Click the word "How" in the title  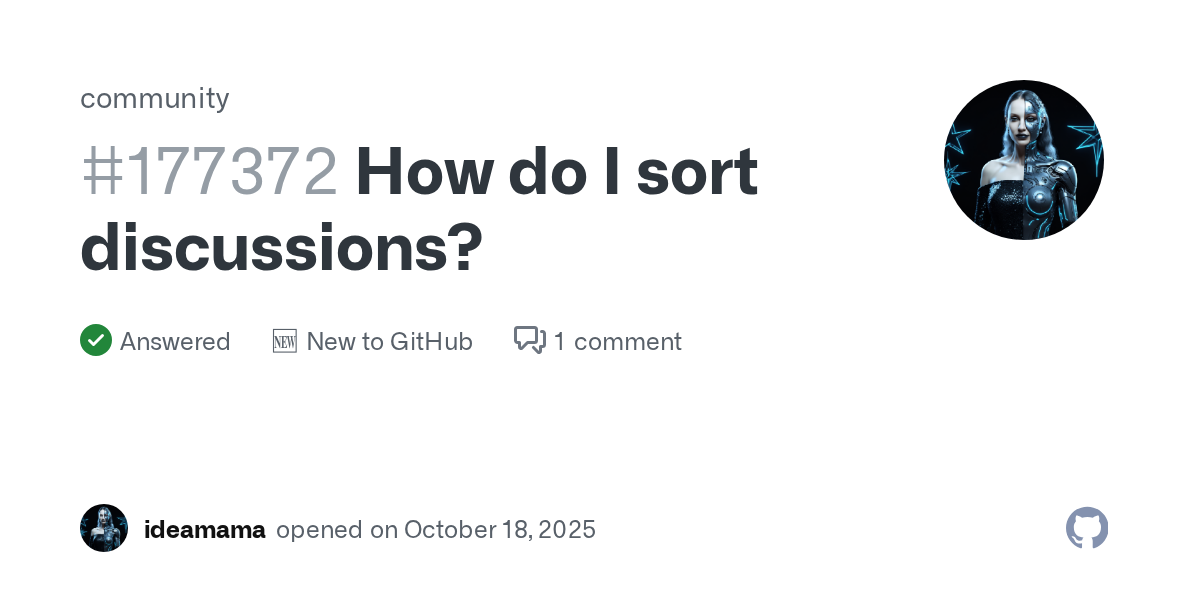[x=422, y=172]
